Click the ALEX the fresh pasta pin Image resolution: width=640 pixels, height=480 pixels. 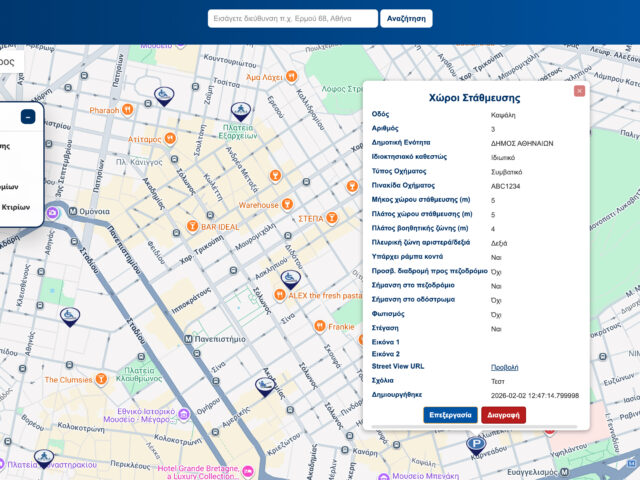pyautogui.click(x=280, y=295)
